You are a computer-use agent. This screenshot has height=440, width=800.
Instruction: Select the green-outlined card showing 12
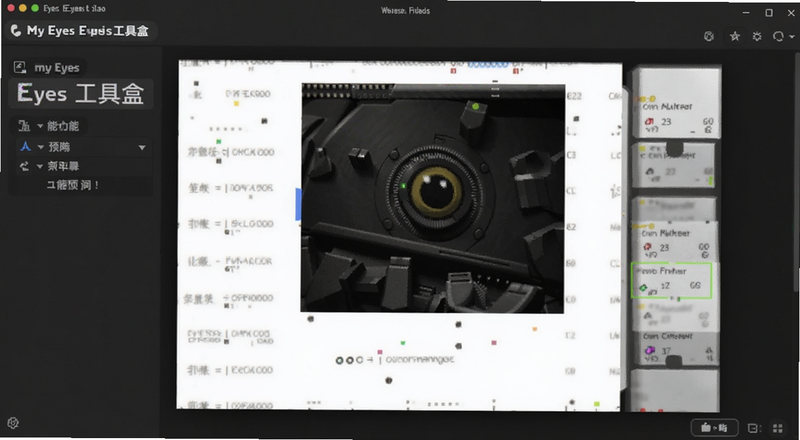[x=671, y=280]
